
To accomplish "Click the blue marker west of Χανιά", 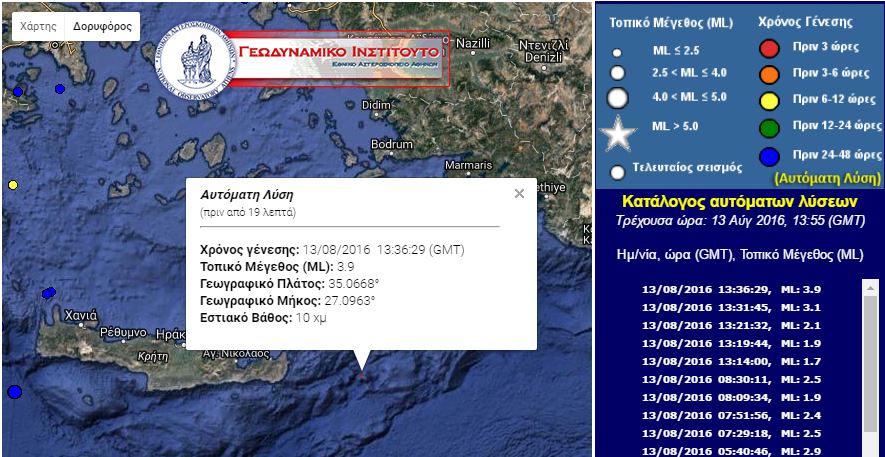I will (x=49, y=293).
